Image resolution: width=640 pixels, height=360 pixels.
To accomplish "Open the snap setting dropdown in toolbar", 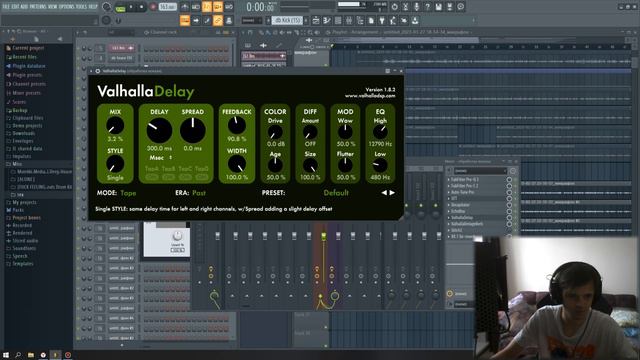I will (x=251, y=20).
